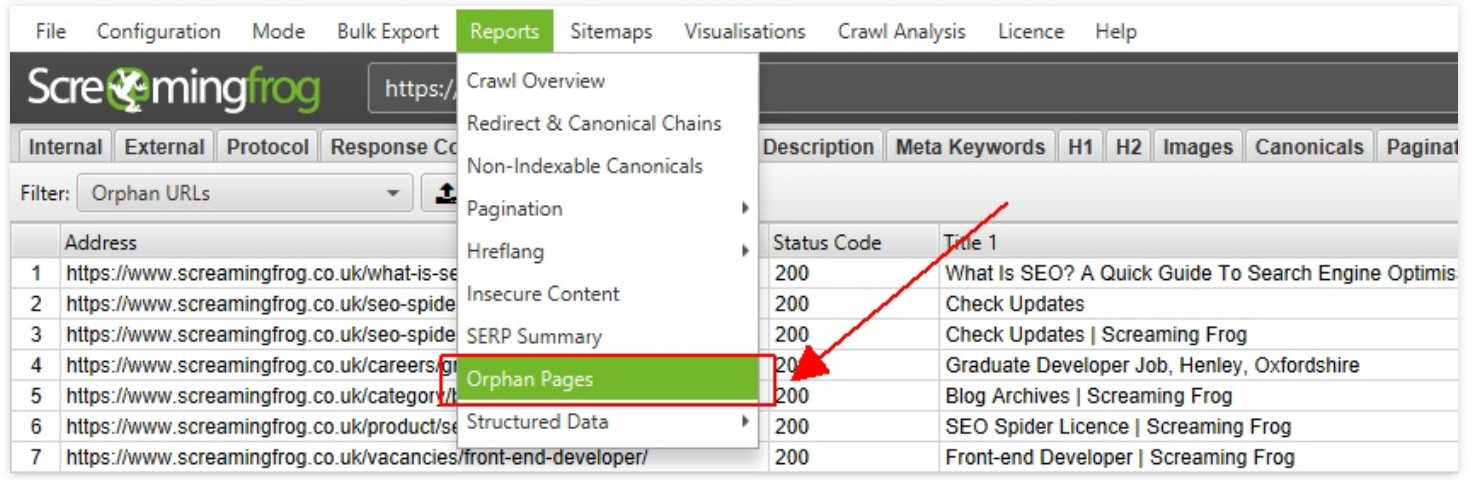Switch to the Internal tab
Screen dimensions: 1474x484
click(x=65, y=147)
